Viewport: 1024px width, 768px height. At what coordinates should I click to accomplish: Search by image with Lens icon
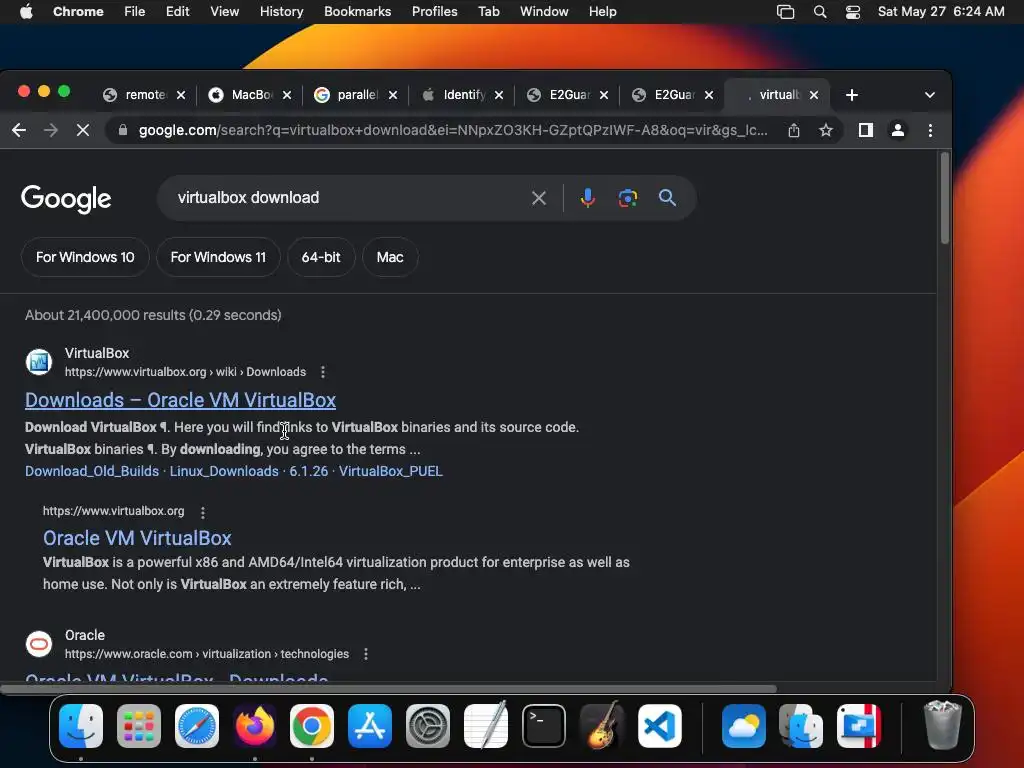(x=628, y=198)
